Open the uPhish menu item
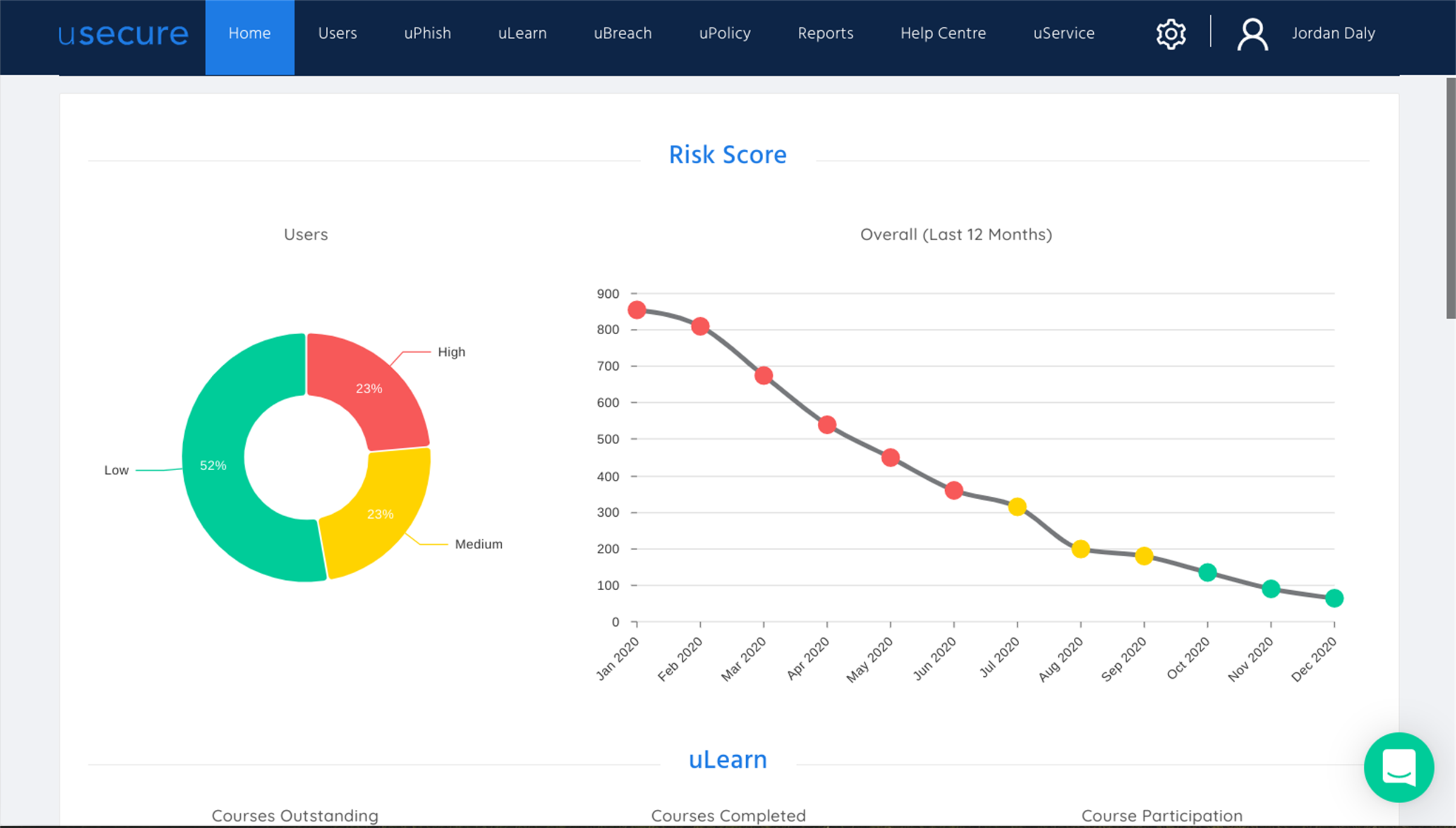This screenshot has width=1456, height=828. coord(428,33)
